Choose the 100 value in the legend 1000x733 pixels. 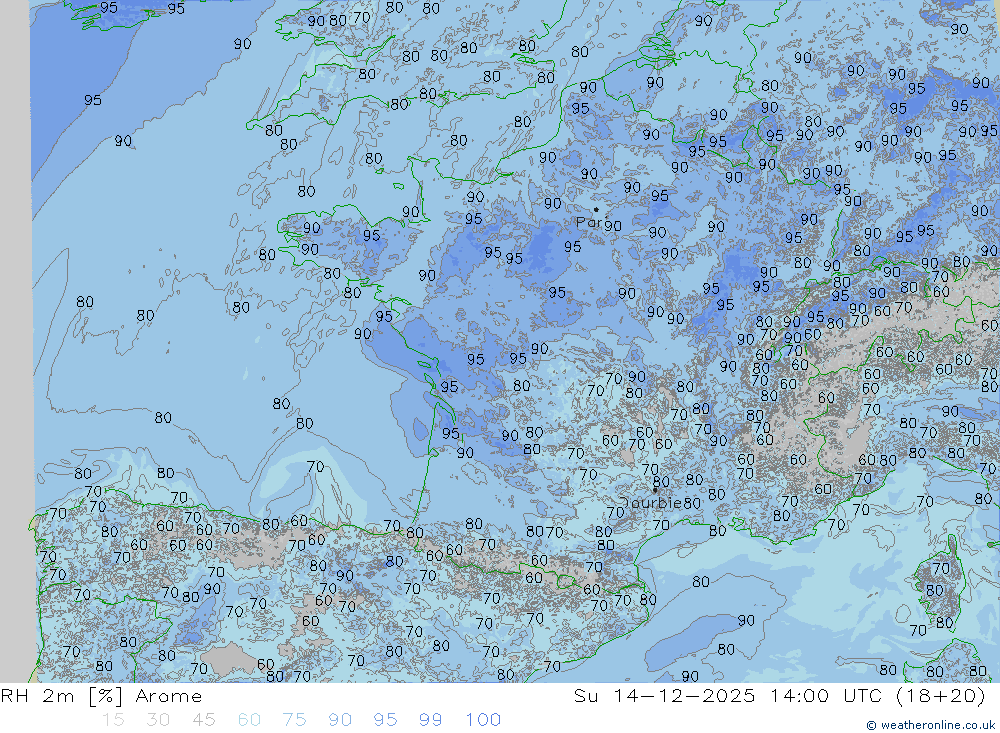[x=483, y=720]
